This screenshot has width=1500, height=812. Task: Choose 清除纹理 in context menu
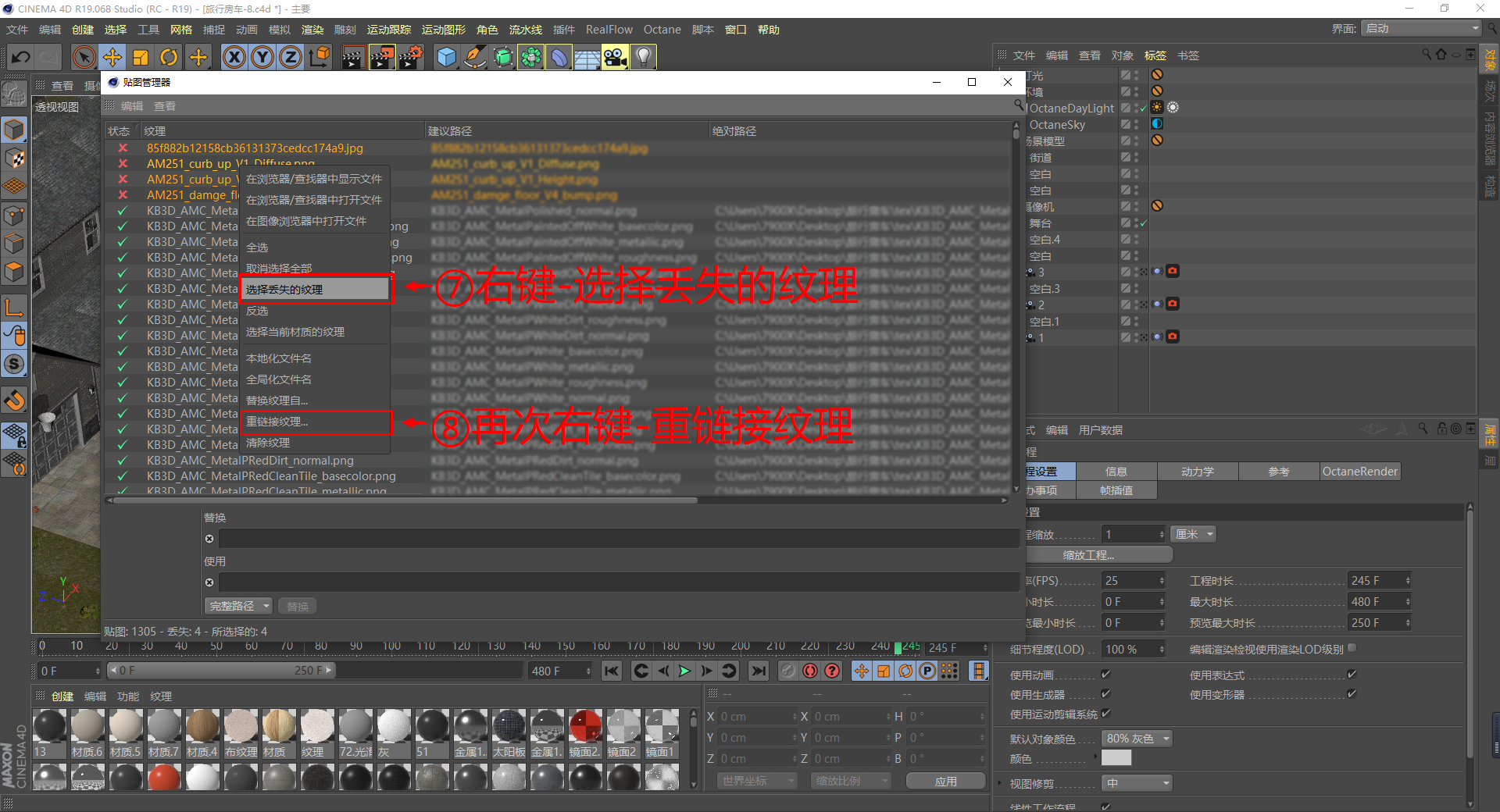[314, 443]
